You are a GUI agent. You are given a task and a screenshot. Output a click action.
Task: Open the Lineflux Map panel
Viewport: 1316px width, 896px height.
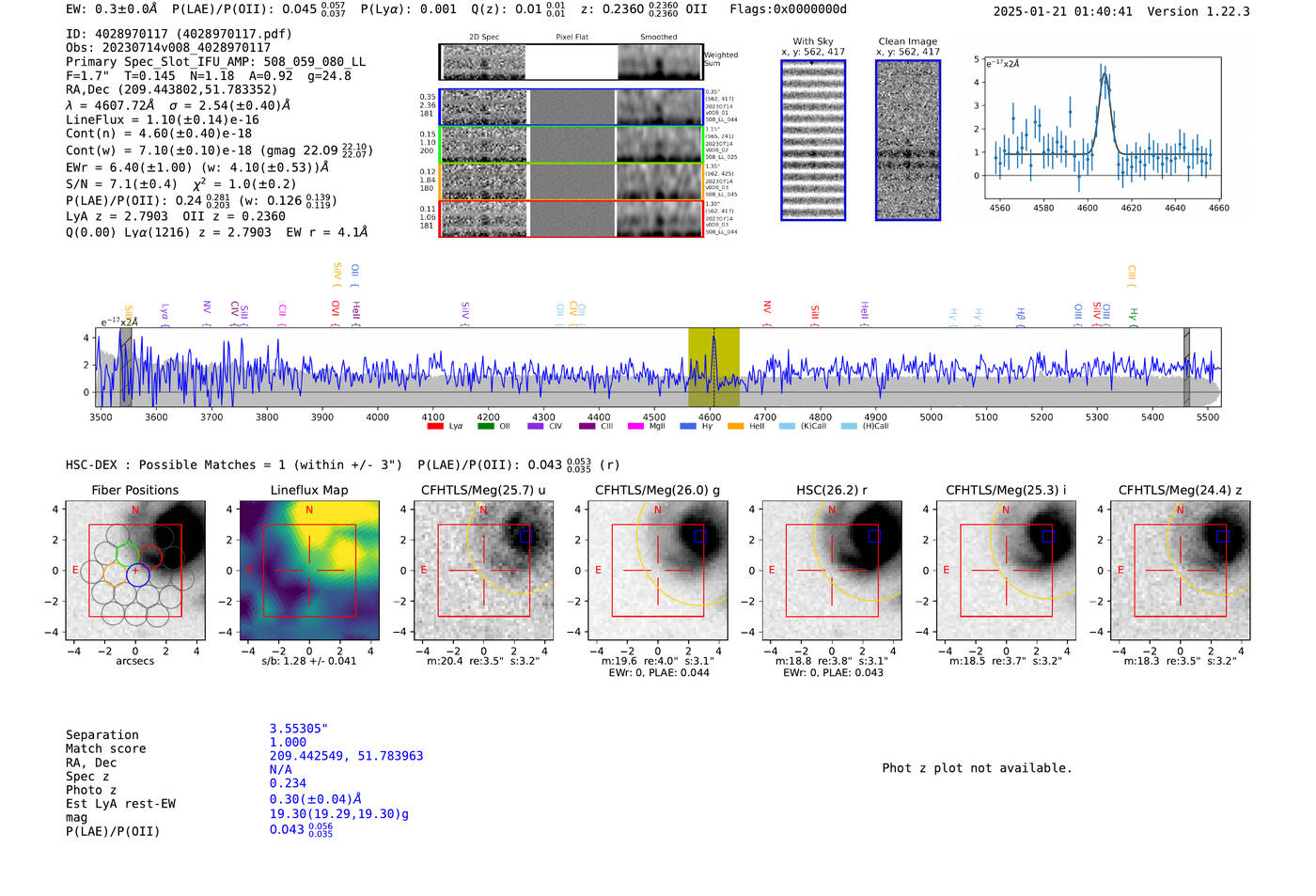pyautogui.click(x=309, y=571)
